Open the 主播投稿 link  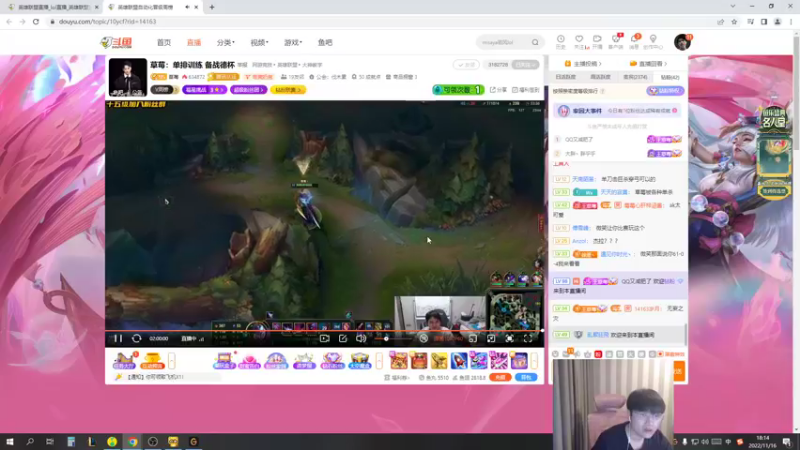[583, 64]
